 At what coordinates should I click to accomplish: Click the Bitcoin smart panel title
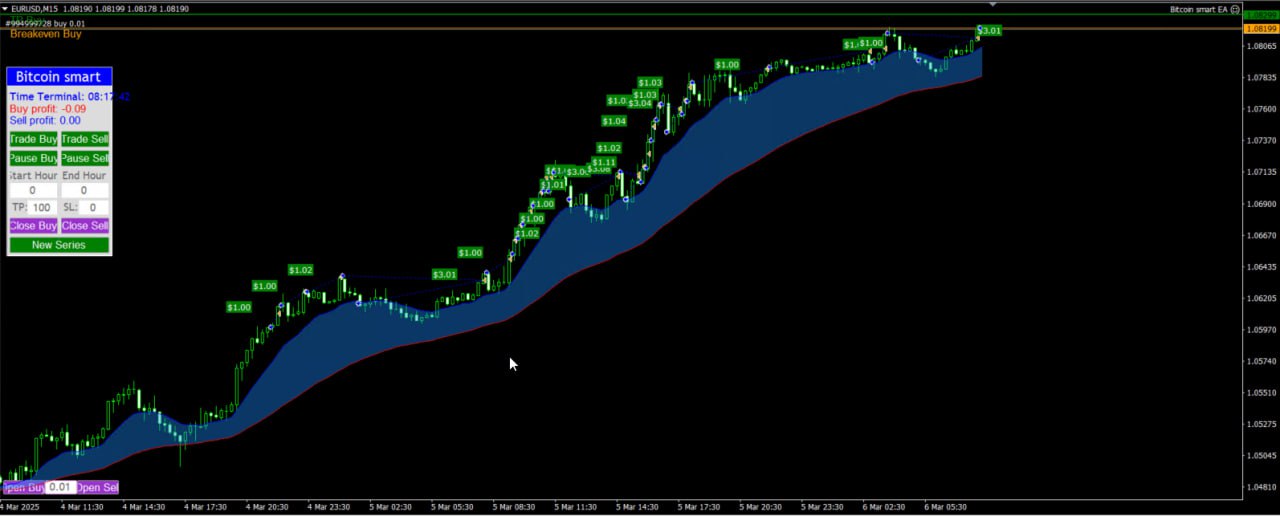pos(59,77)
